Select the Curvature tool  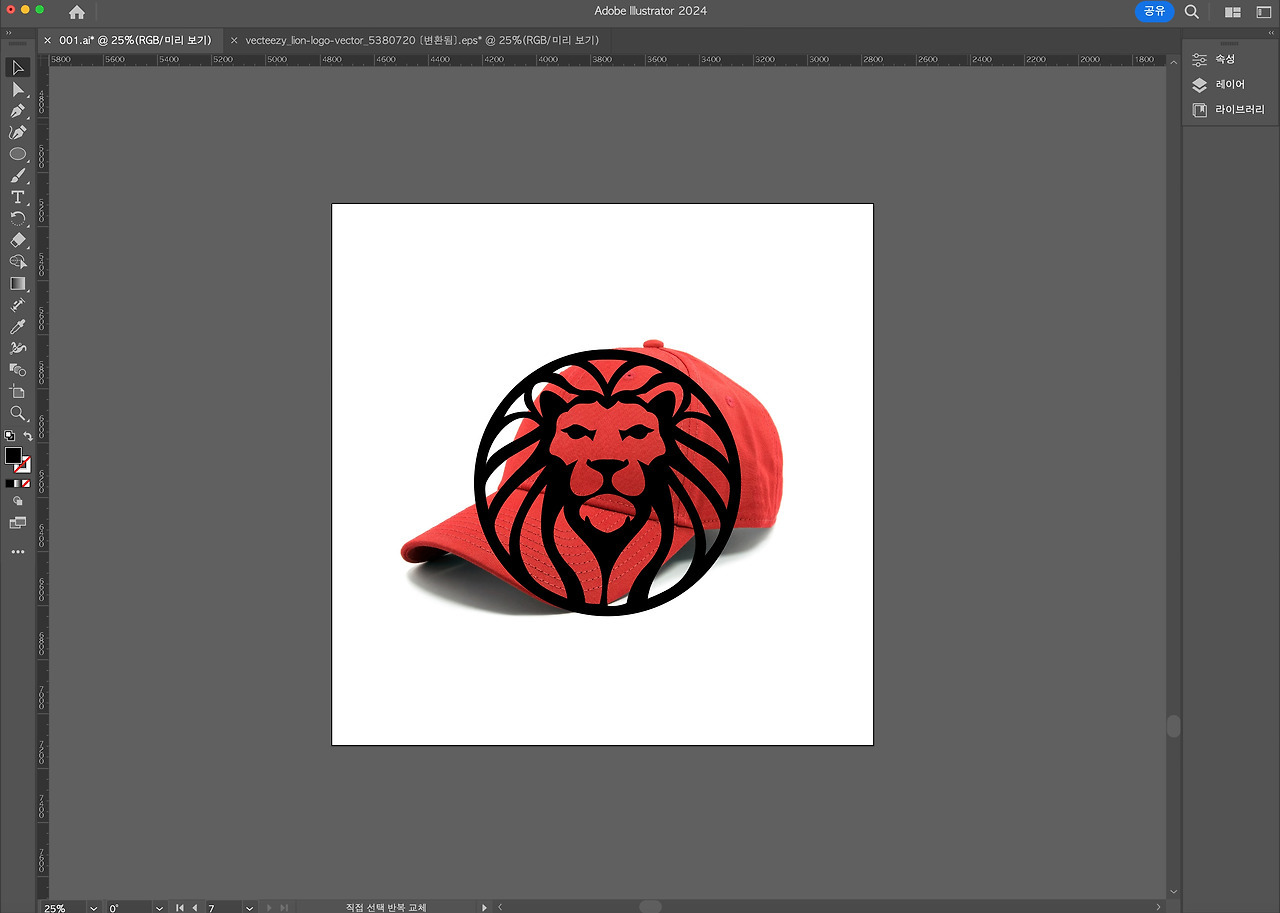pos(17,133)
